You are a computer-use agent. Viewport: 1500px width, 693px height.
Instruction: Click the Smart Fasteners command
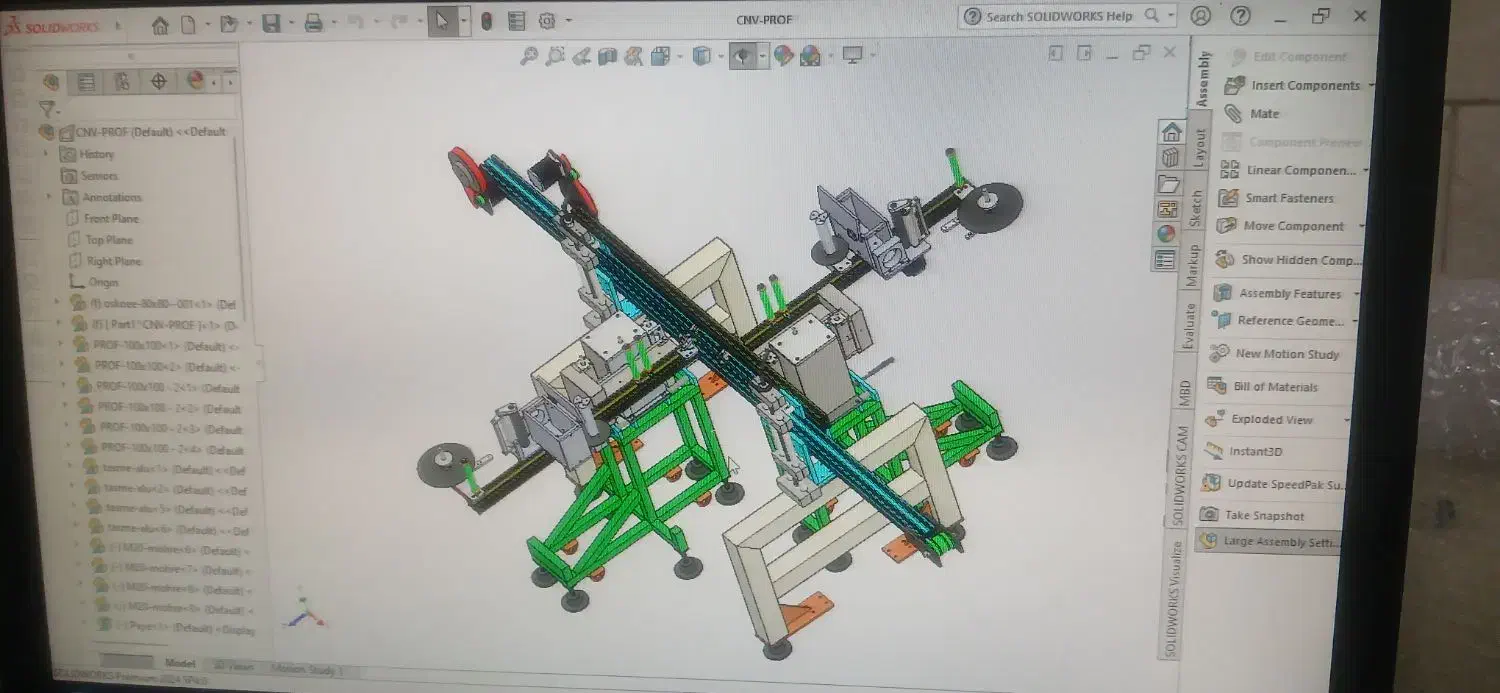click(x=1276, y=198)
